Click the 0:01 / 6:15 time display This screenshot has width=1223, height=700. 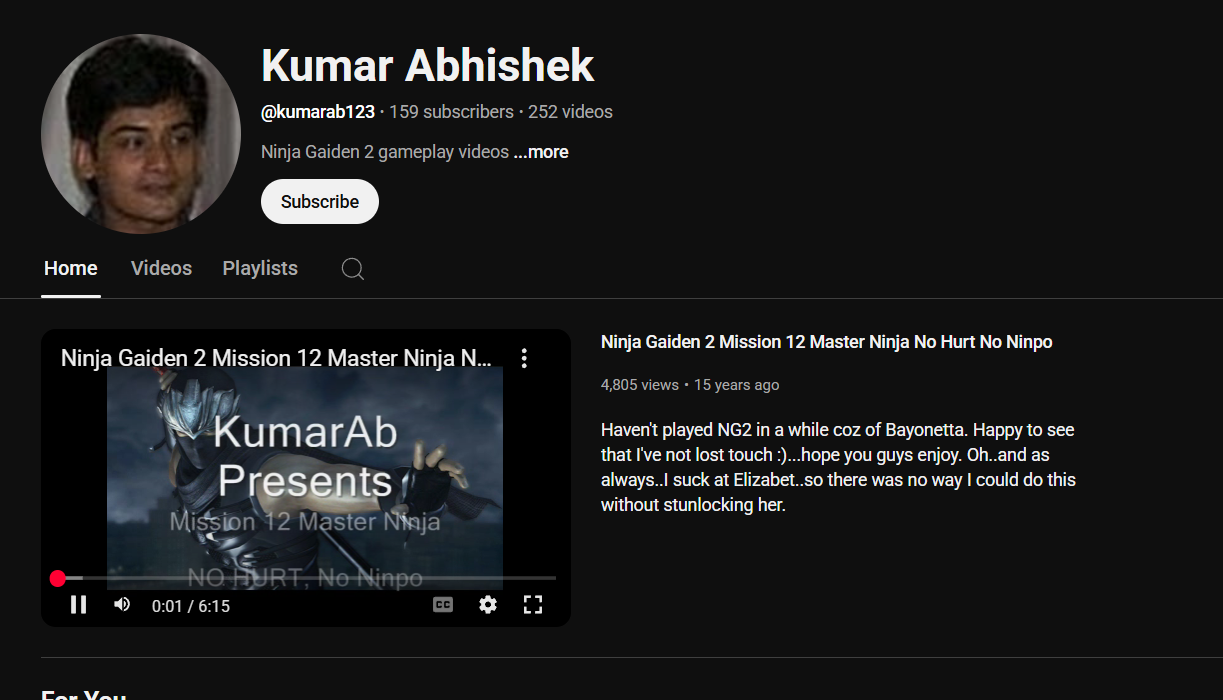(x=191, y=606)
